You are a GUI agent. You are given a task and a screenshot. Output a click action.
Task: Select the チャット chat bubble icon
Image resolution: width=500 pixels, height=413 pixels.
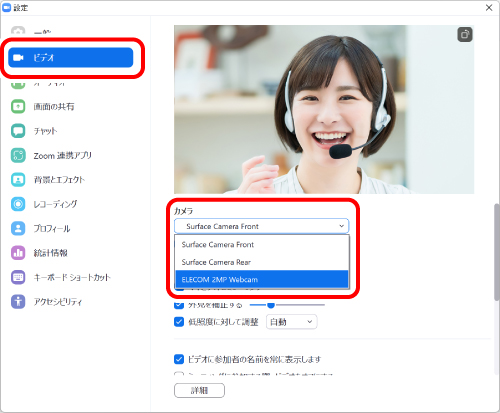pos(18,131)
